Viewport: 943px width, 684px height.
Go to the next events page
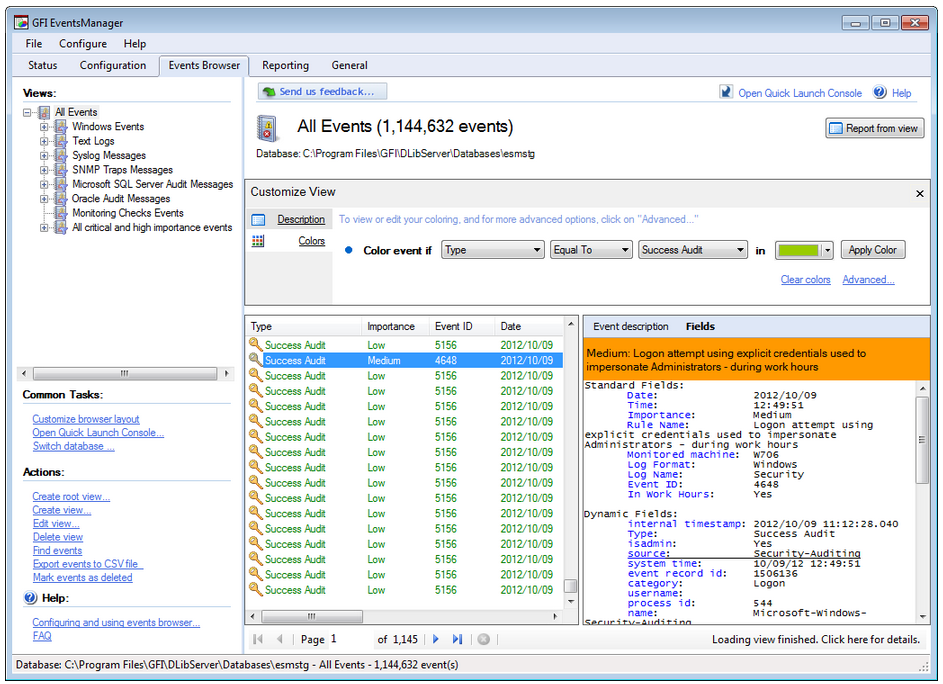(436, 639)
